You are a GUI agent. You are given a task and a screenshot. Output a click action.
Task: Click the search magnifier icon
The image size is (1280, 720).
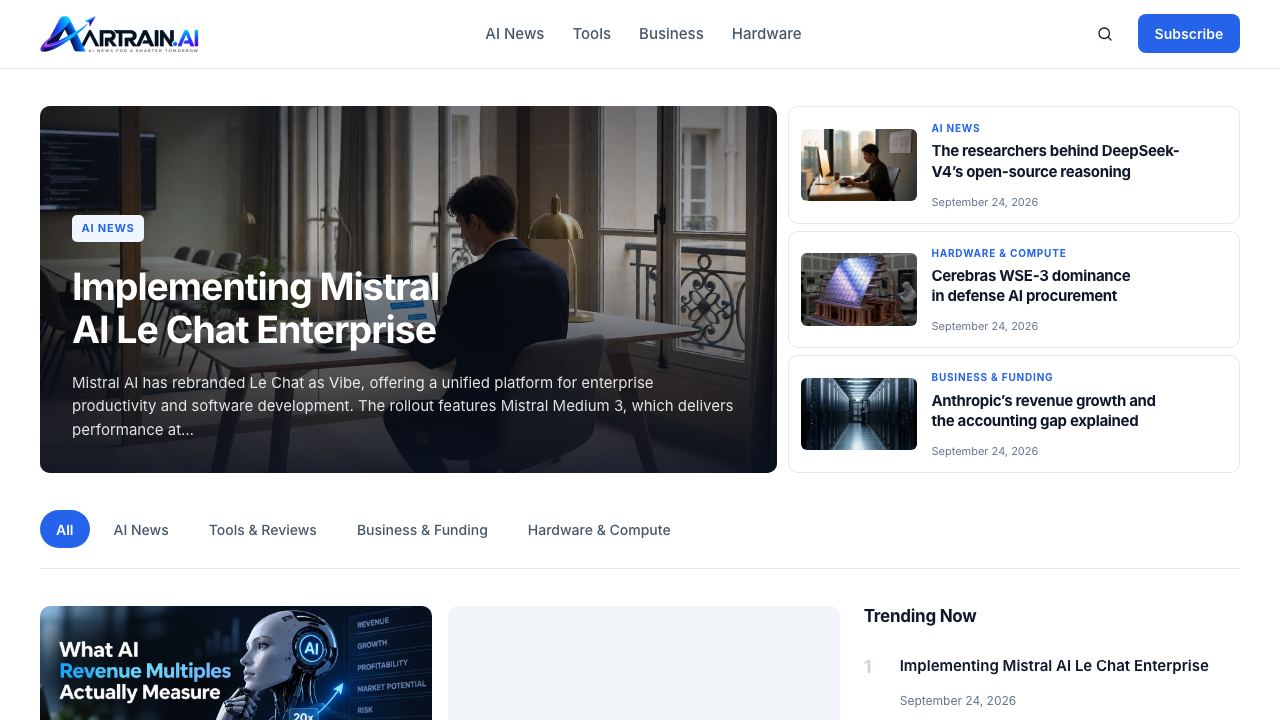[x=1105, y=34]
